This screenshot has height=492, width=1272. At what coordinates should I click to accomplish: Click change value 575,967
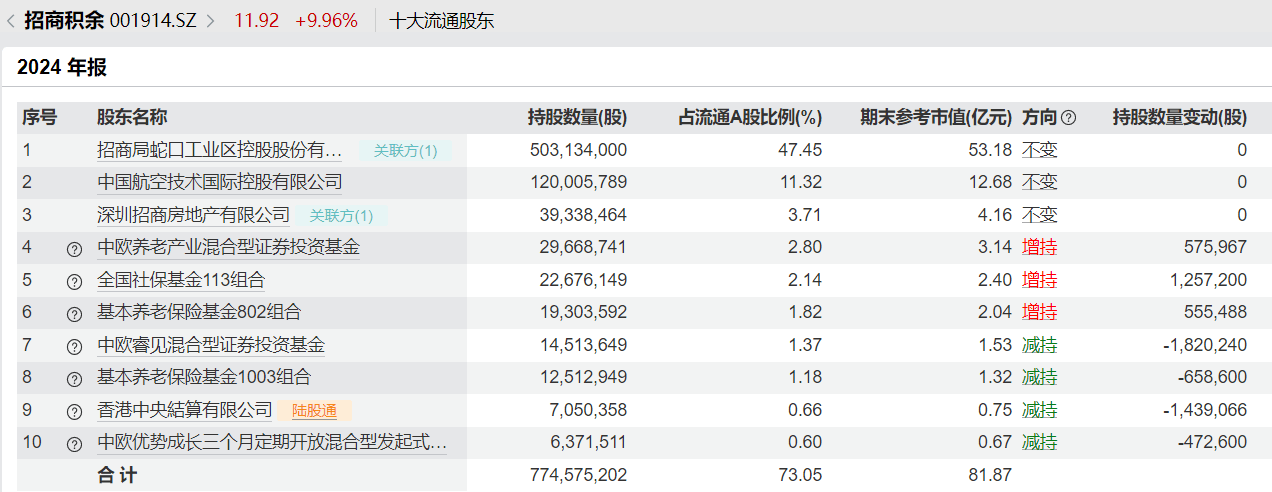pos(1216,247)
